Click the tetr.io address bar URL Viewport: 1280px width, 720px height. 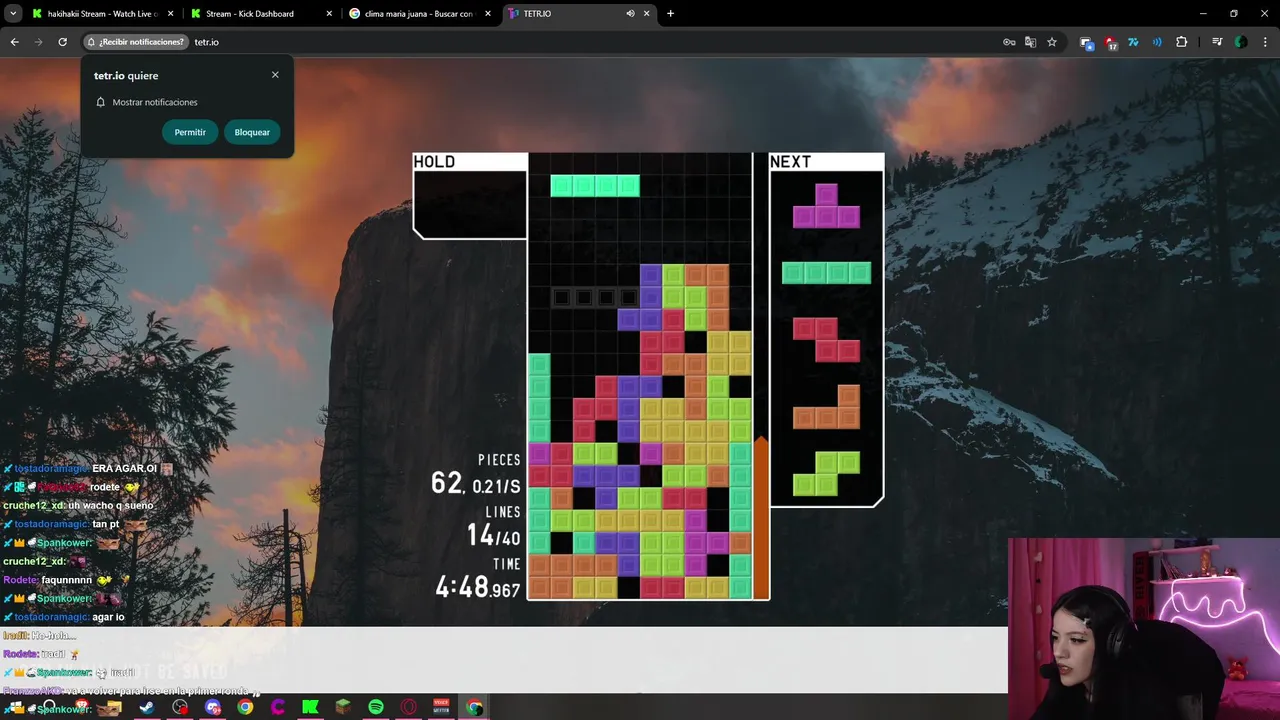(x=207, y=42)
